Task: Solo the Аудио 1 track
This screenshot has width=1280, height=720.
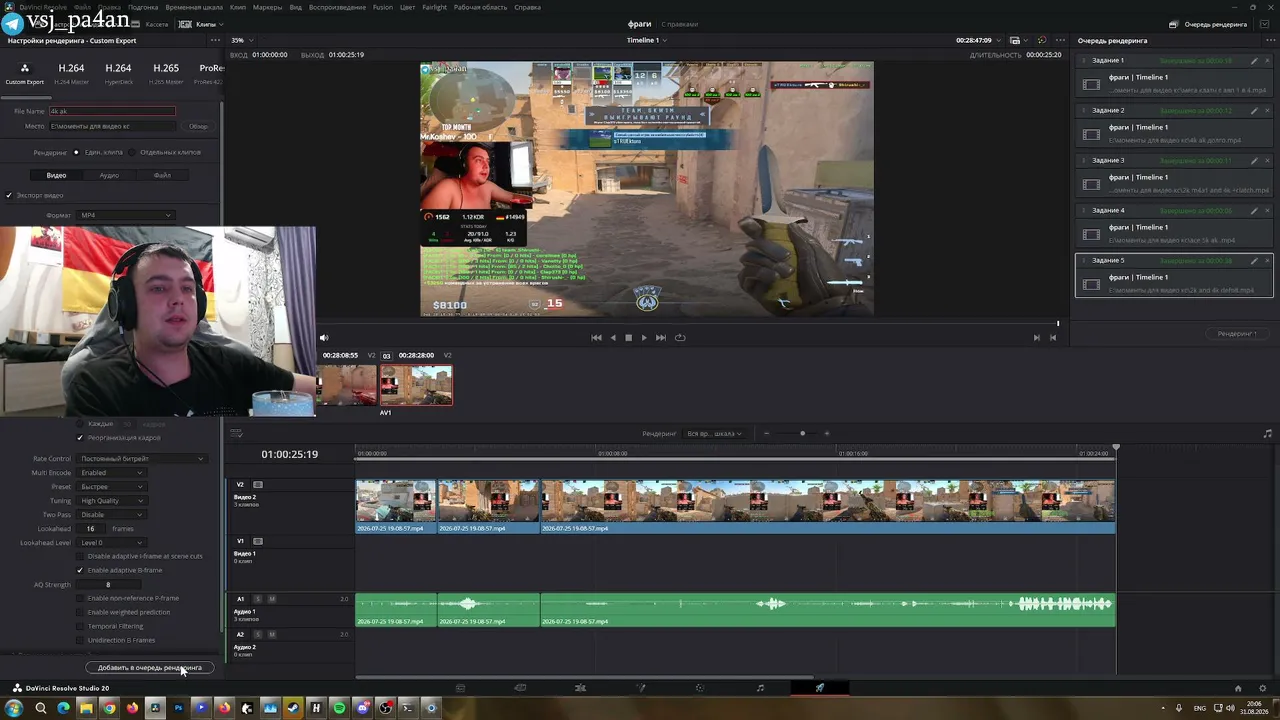Action: (x=257, y=599)
